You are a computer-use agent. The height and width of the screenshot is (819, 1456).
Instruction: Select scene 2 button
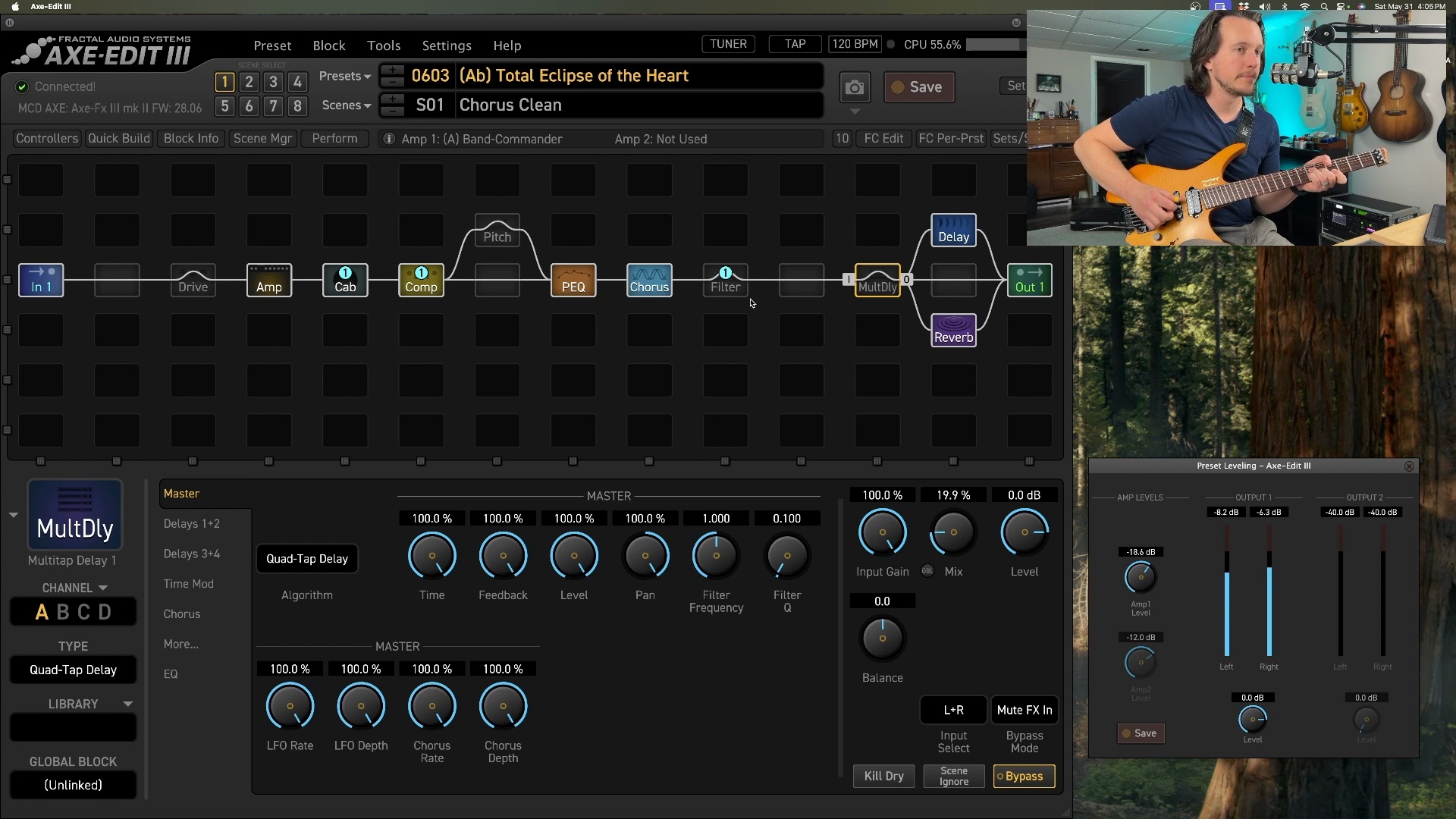249,82
